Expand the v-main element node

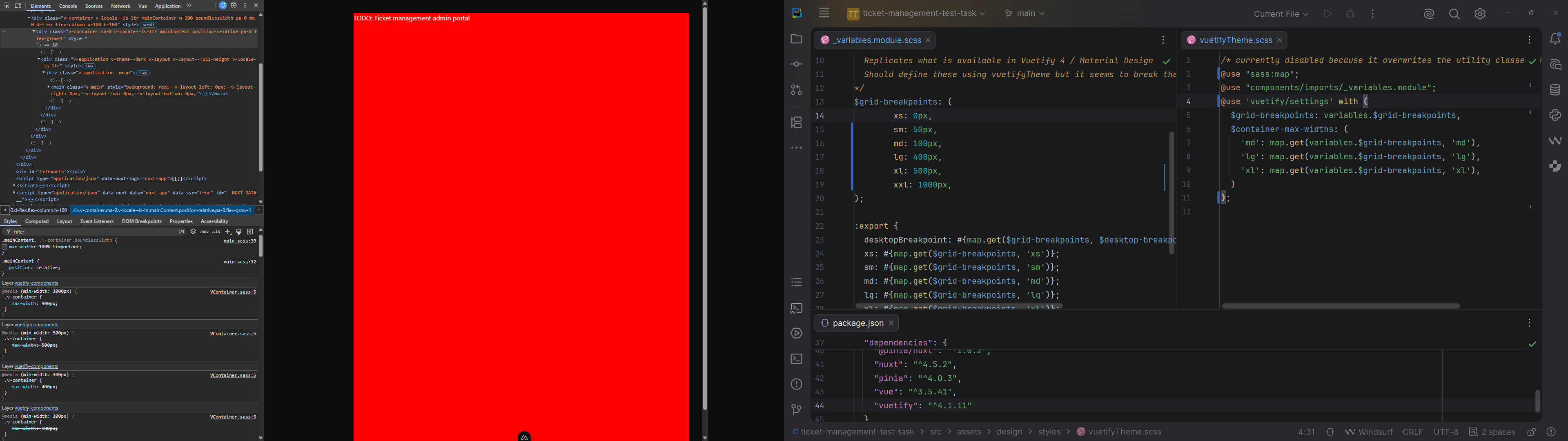[x=49, y=87]
